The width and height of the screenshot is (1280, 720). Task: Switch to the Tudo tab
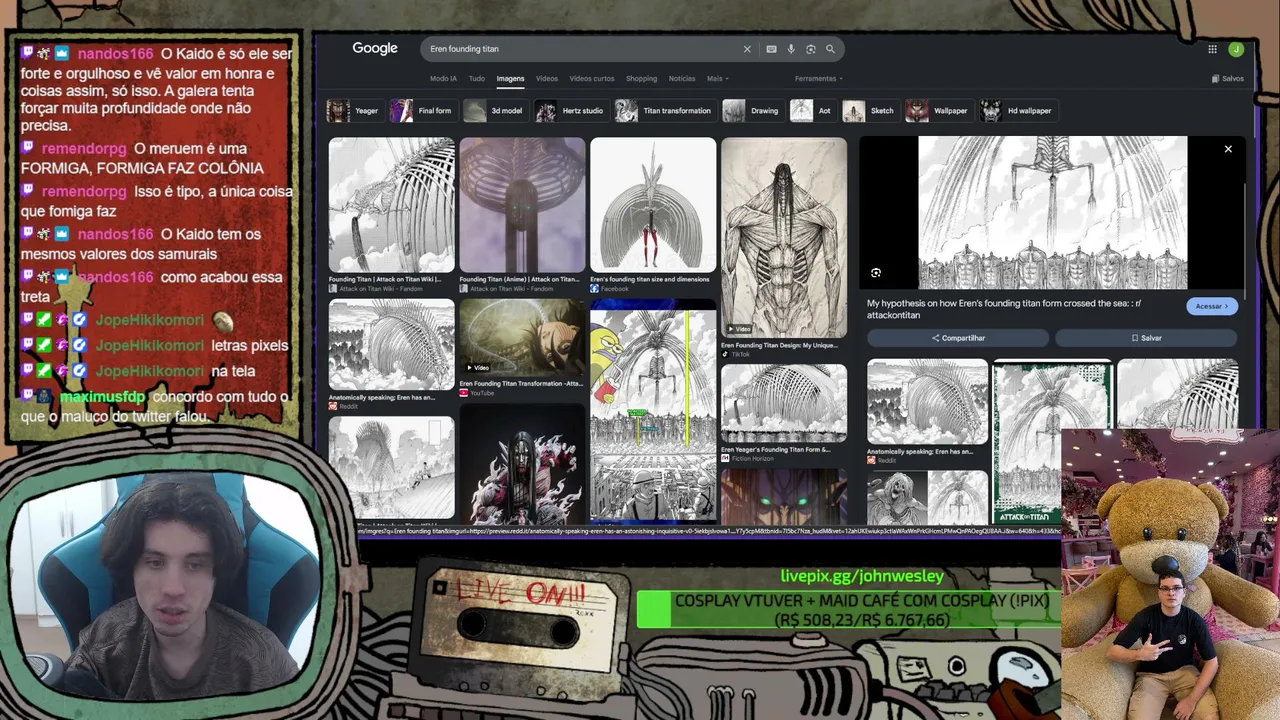pos(477,79)
